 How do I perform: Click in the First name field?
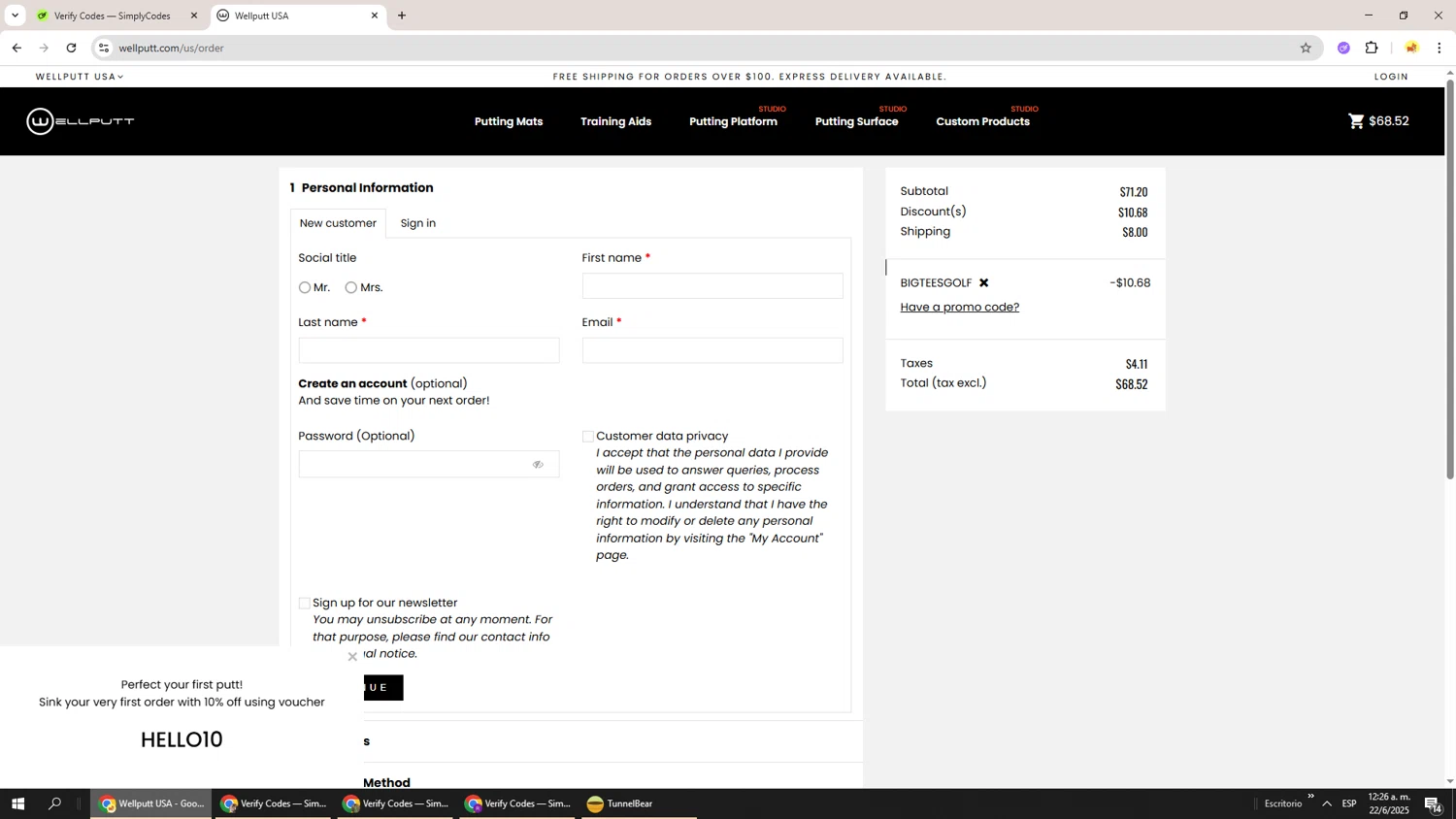712,286
